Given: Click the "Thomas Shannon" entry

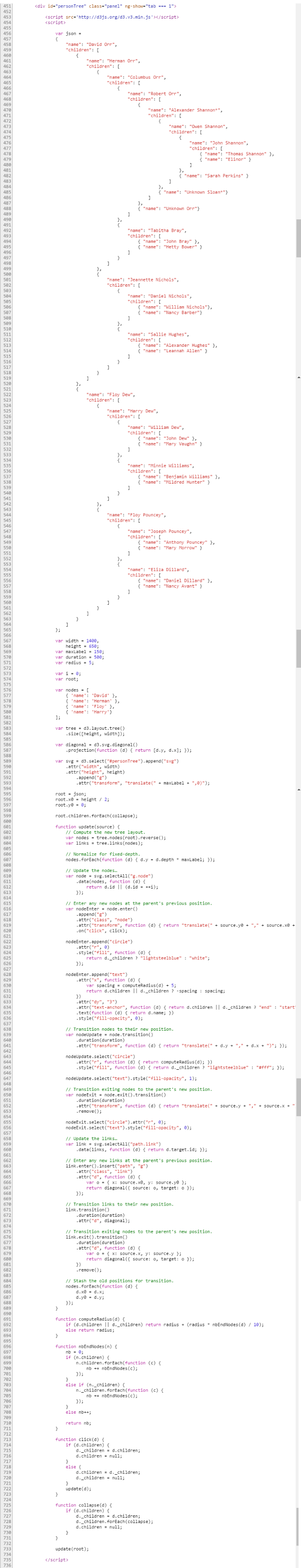Looking at the screenshot, I should click(237, 154).
